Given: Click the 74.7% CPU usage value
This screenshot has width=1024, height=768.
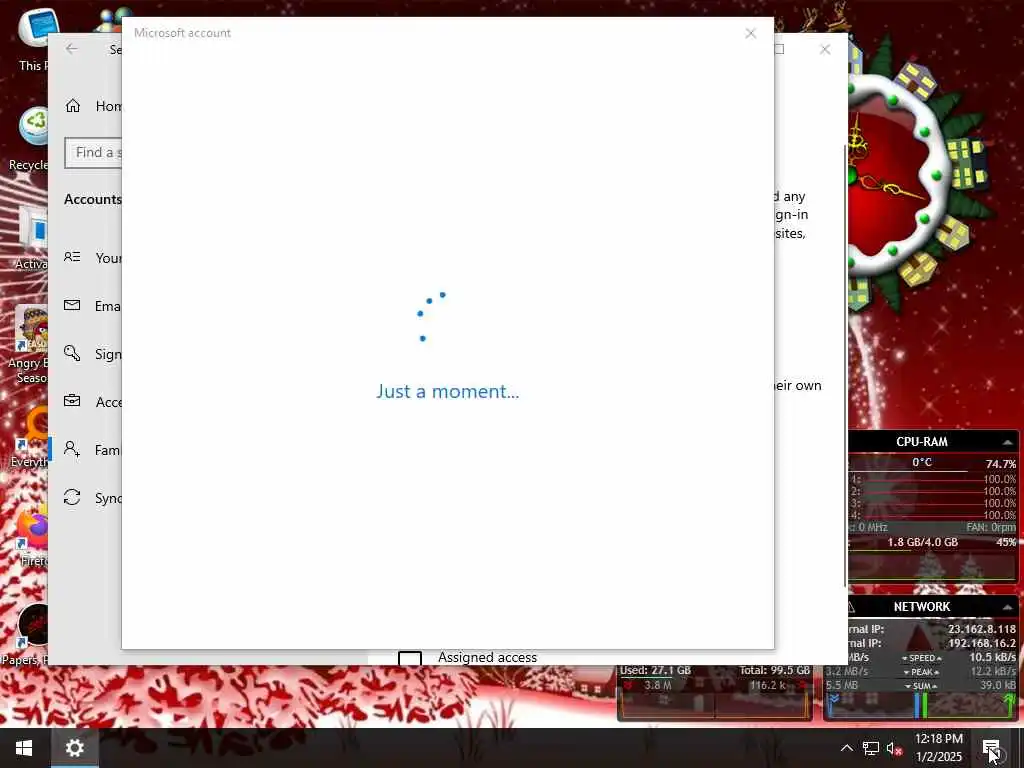Looking at the screenshot, I should 1000,464.
